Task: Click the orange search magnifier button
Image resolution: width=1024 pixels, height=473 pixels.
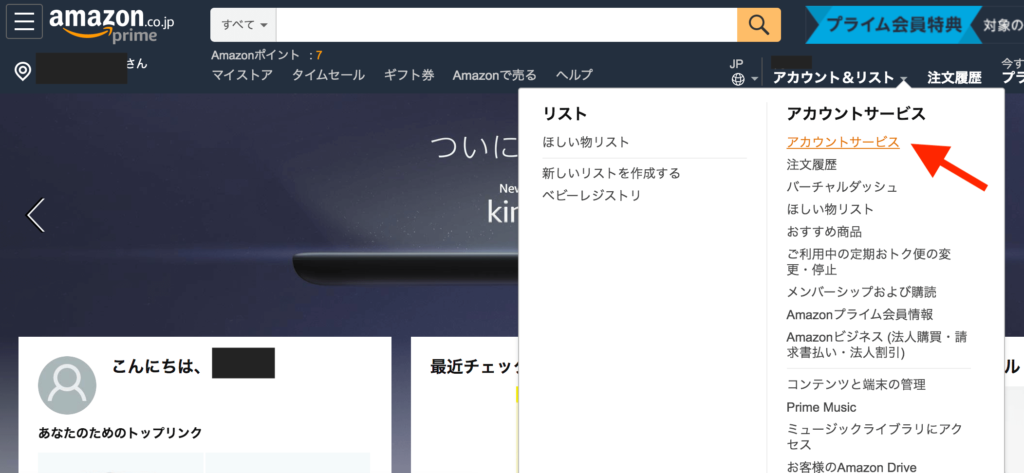Action: point(759,25)
